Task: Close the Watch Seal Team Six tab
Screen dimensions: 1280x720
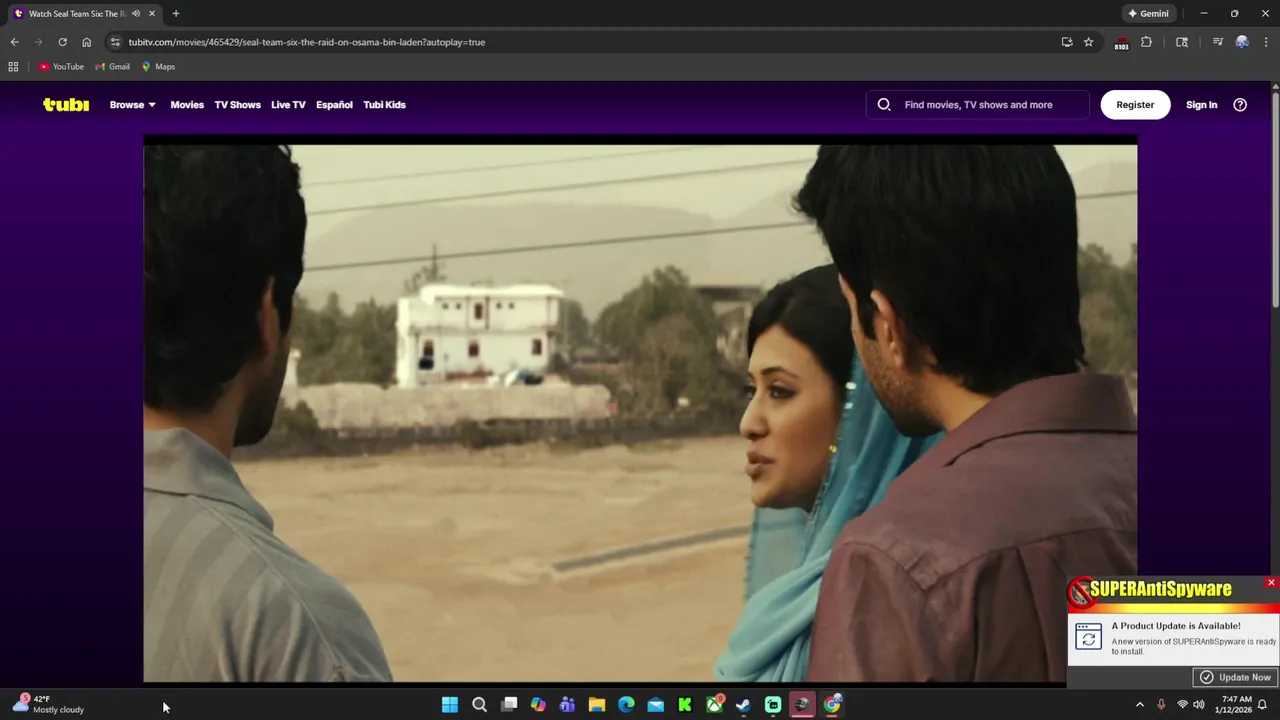Action: click(x=152, y=13)
